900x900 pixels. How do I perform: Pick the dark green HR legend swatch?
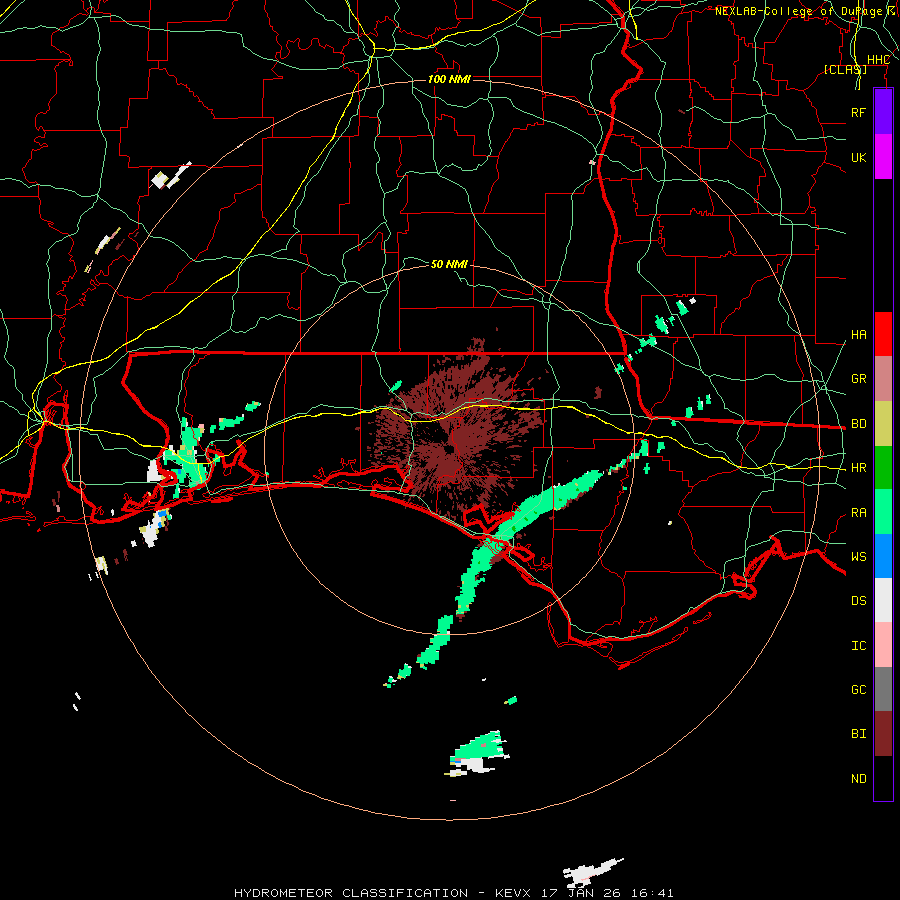[x=883, y=468]
